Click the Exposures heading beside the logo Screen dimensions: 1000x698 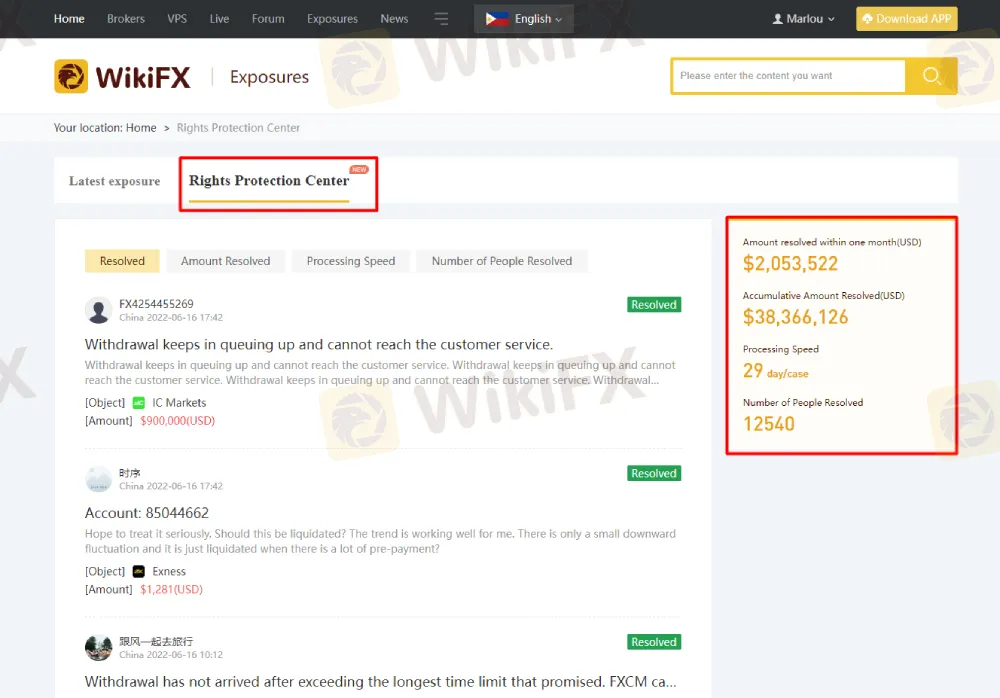269,77
